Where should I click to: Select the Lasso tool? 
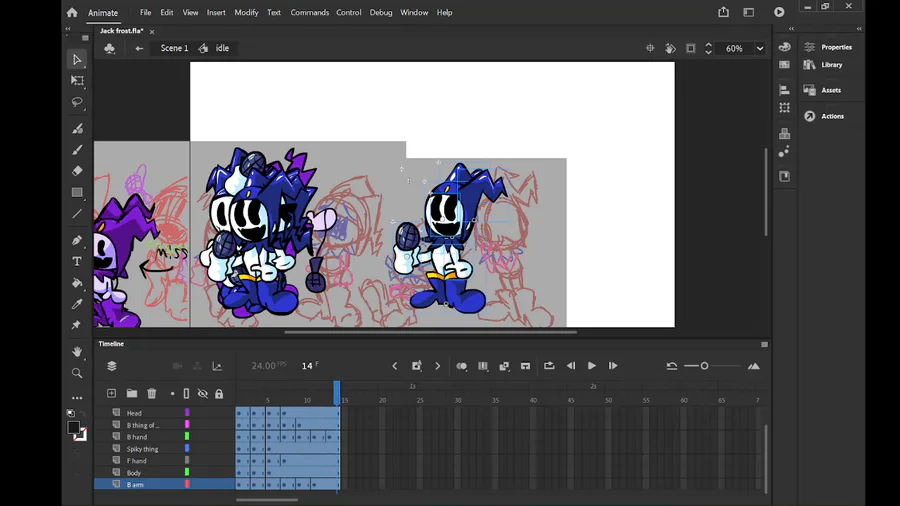tap(77, 102)
